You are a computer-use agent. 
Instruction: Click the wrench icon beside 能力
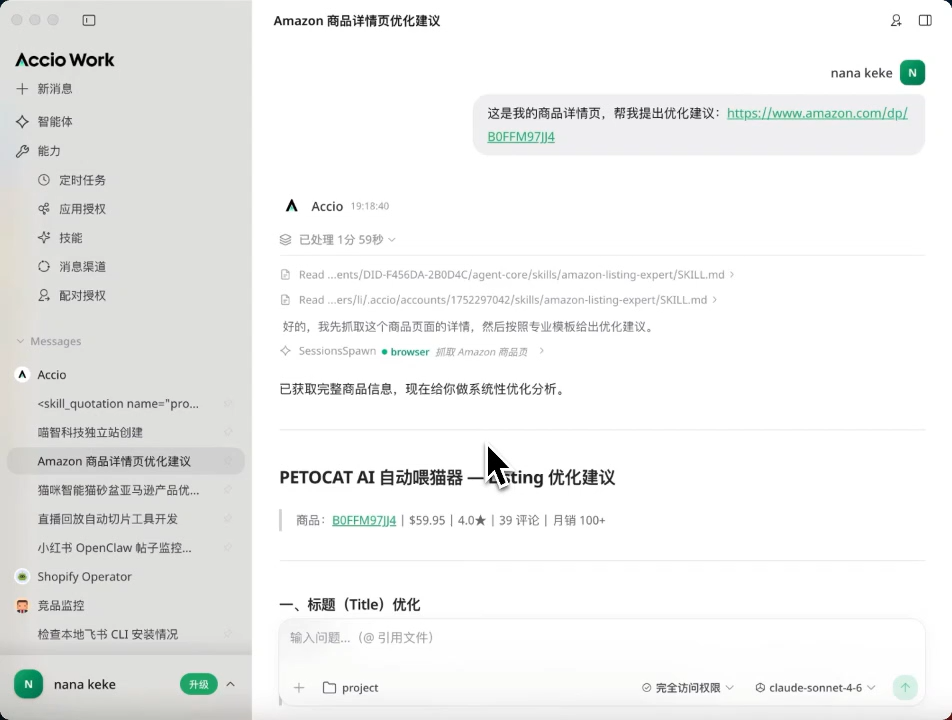[x=22, y=151]
